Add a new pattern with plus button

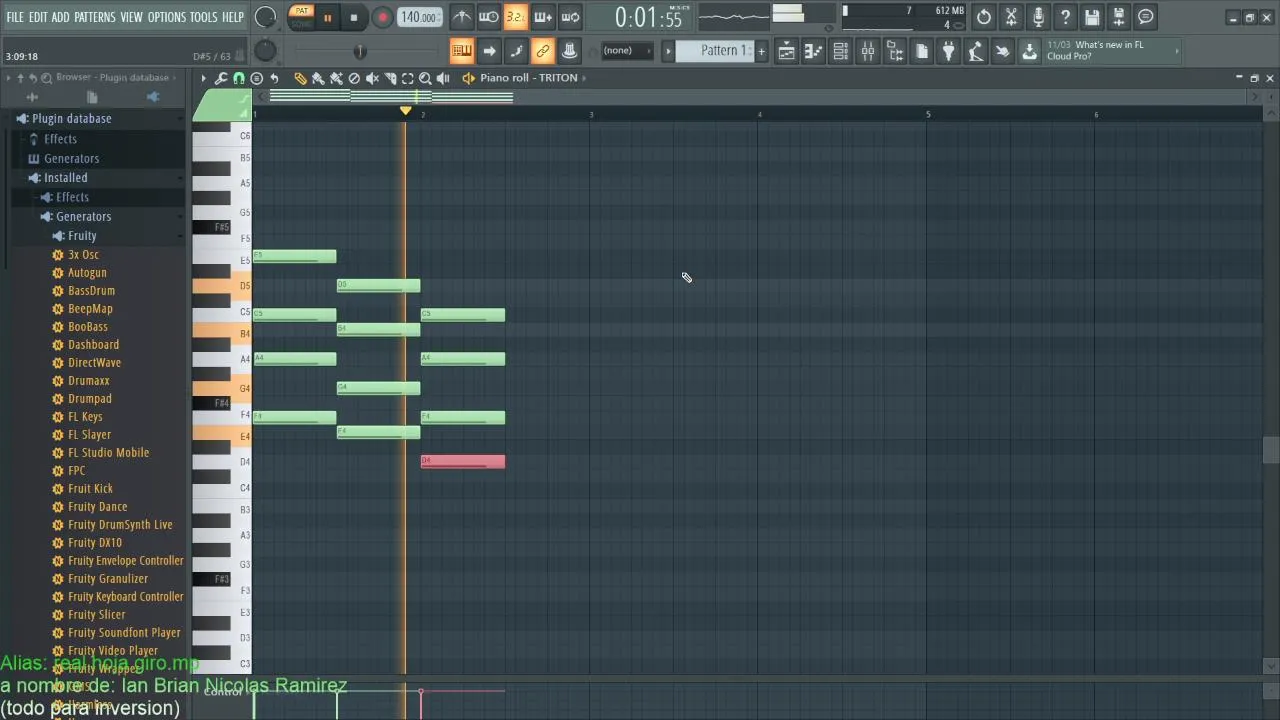tap(761, 51)
